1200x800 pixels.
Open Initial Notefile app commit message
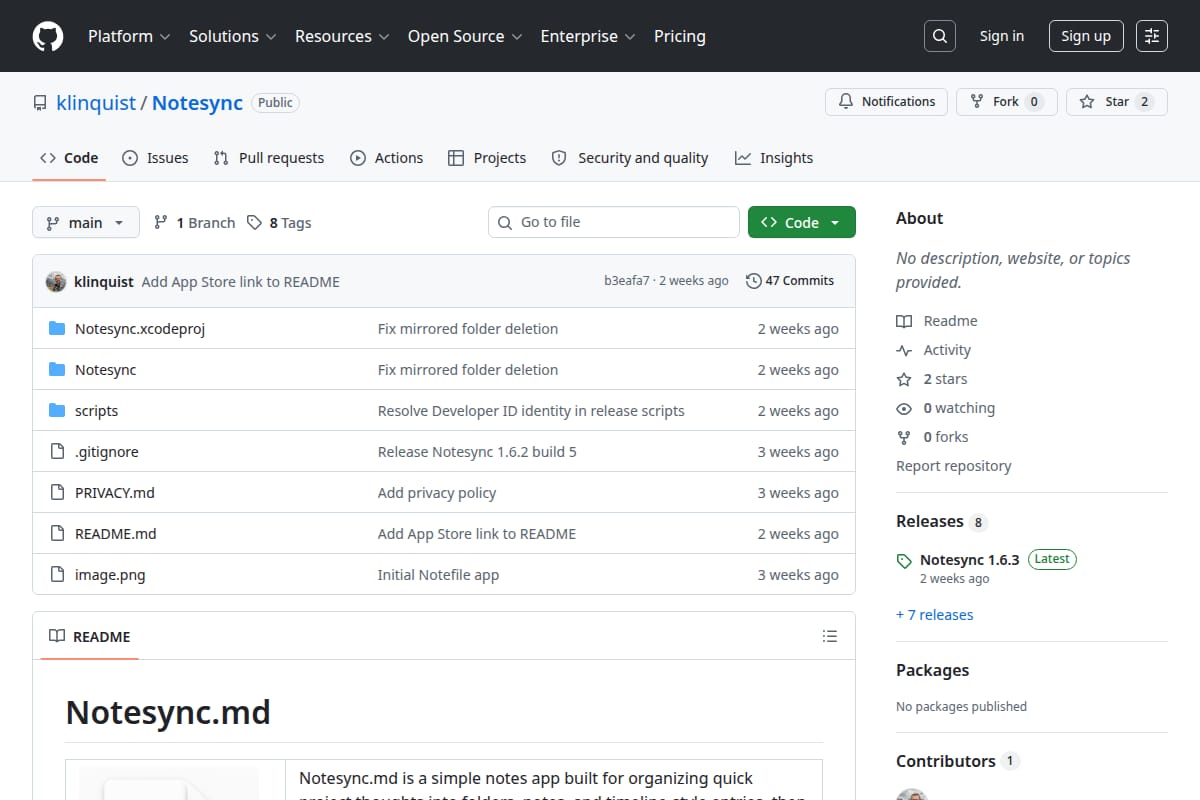pyautogui.click(x=438, y=575)
